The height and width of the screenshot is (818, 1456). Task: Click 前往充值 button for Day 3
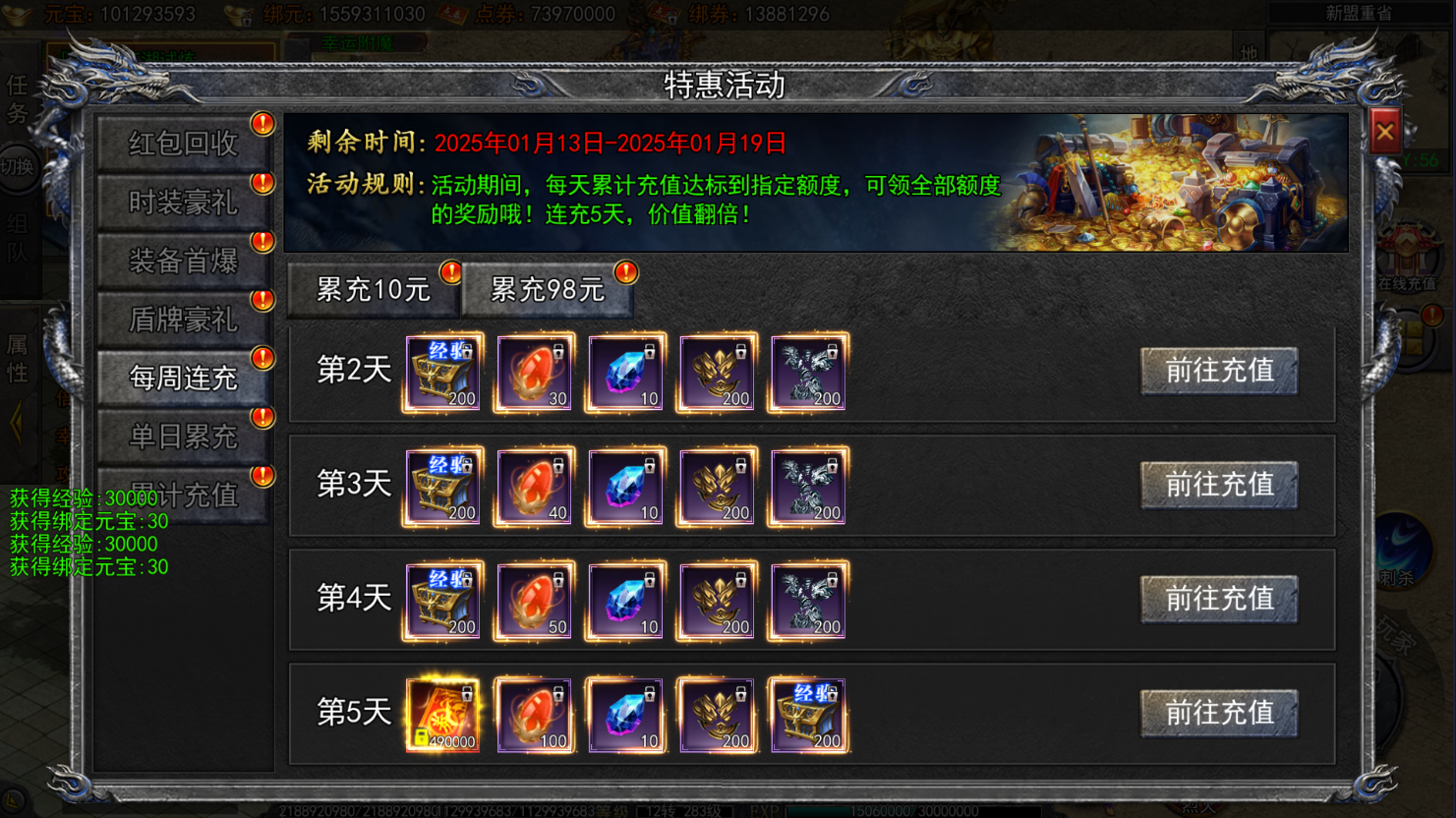pyautogui.click(x=1219, y=485)
